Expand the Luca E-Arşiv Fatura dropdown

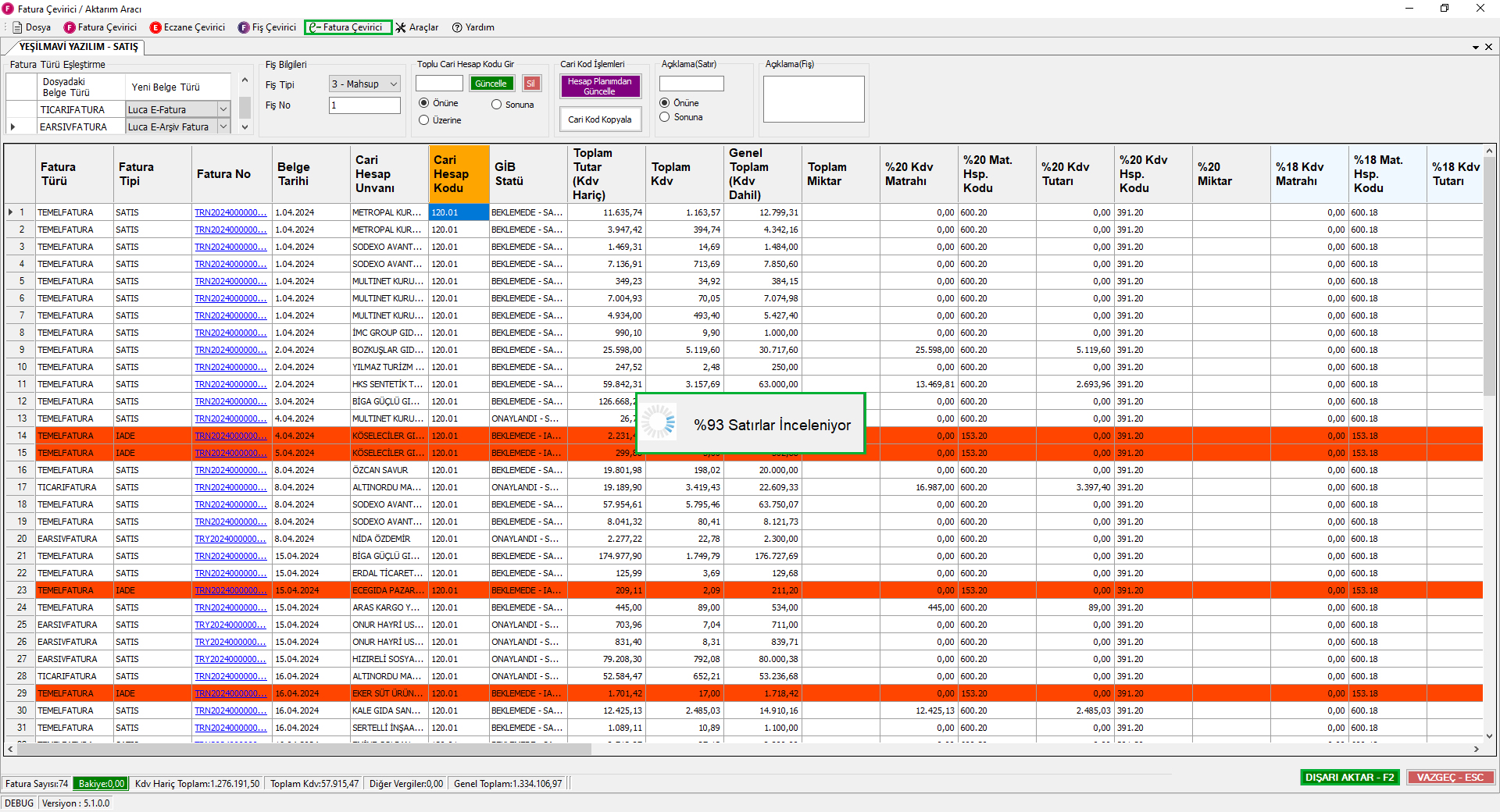coord(223,126)
